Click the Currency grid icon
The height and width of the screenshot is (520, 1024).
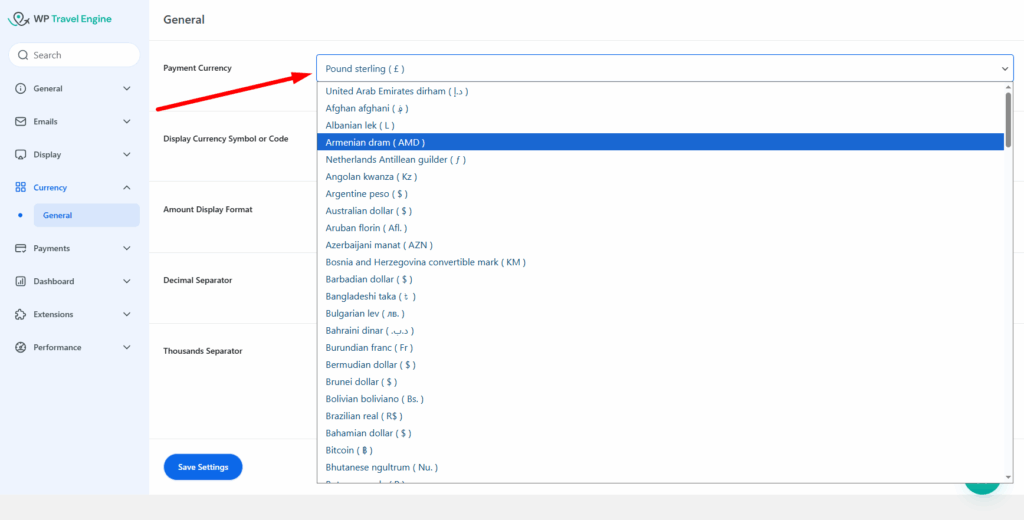click(x=21, y=188)
